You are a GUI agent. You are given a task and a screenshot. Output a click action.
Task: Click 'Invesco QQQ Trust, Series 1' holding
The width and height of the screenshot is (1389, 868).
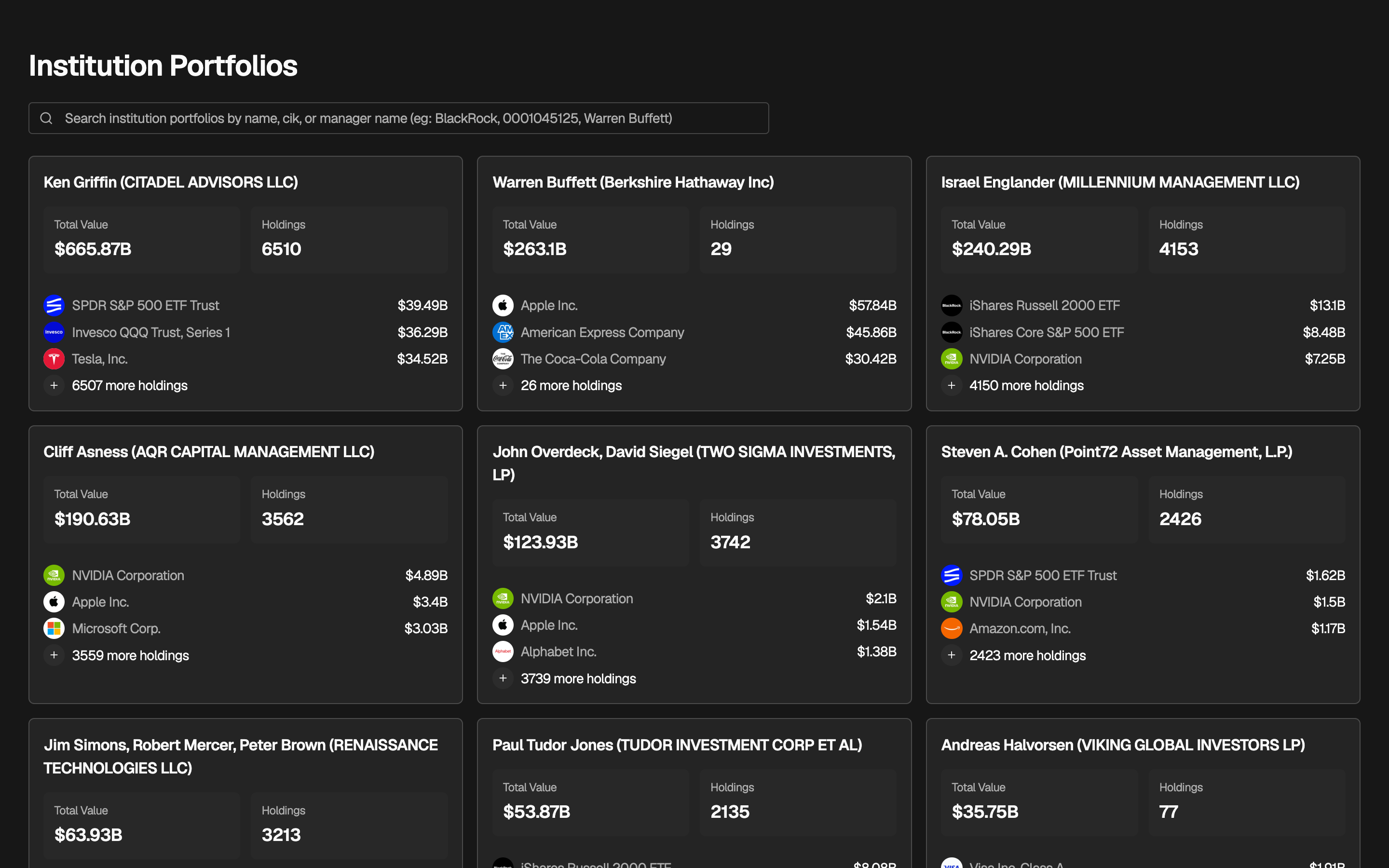[x=151, y=332]
